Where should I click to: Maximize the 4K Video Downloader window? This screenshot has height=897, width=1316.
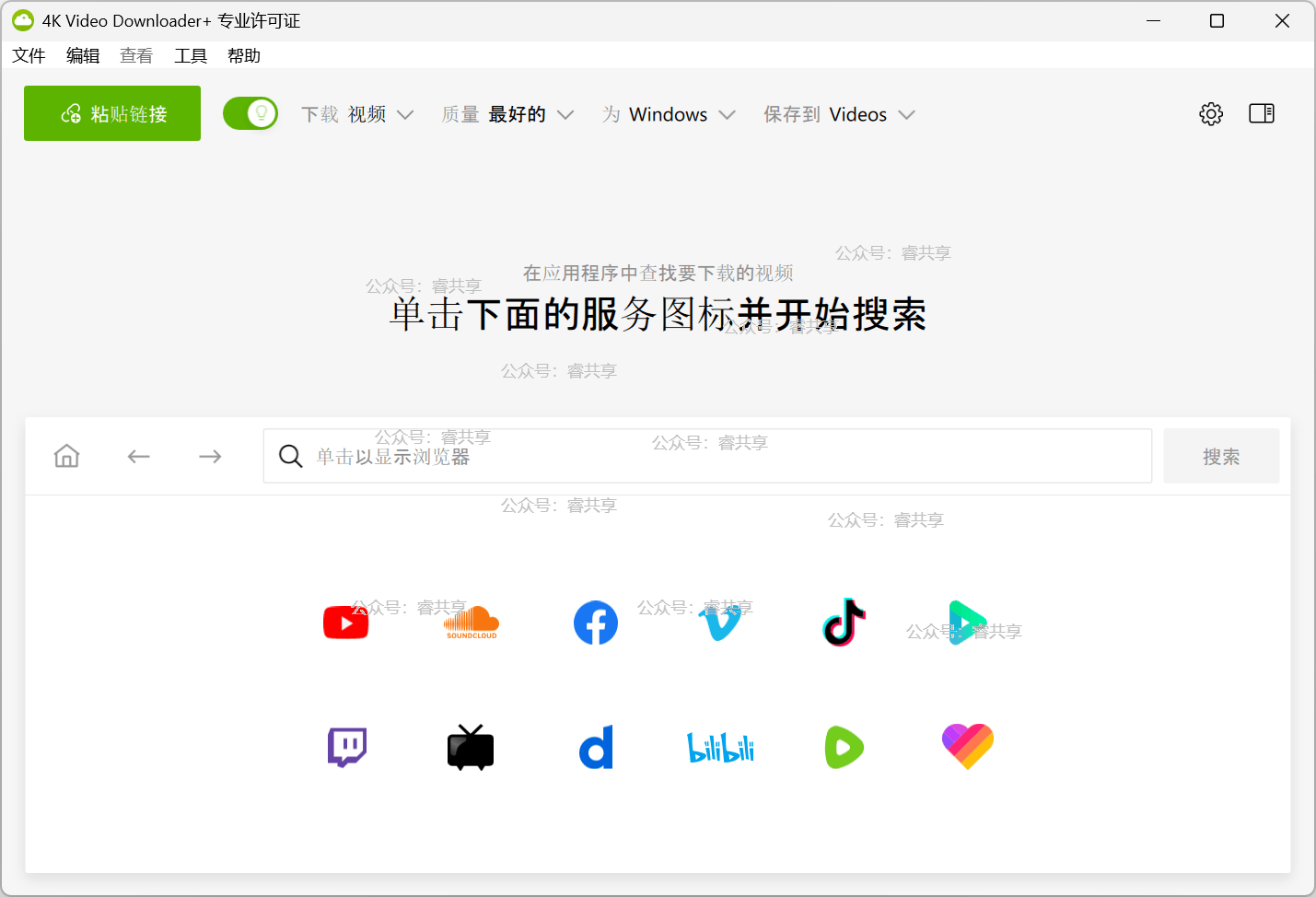coord(1217,20)
